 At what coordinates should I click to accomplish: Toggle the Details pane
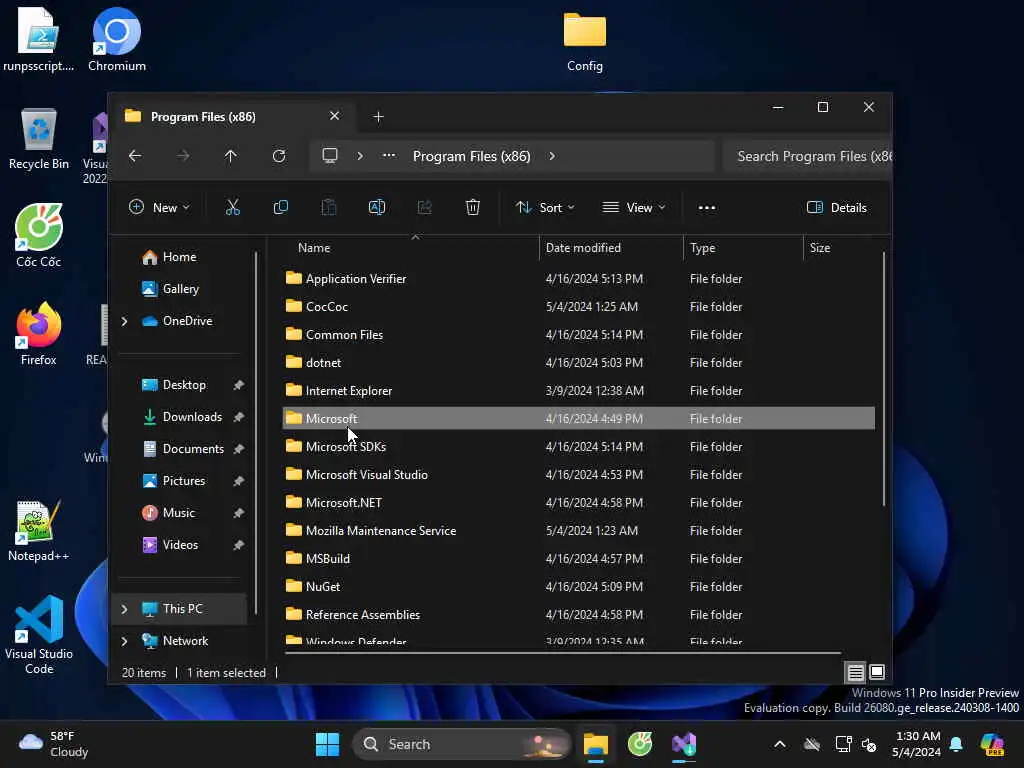click(837, 208)
